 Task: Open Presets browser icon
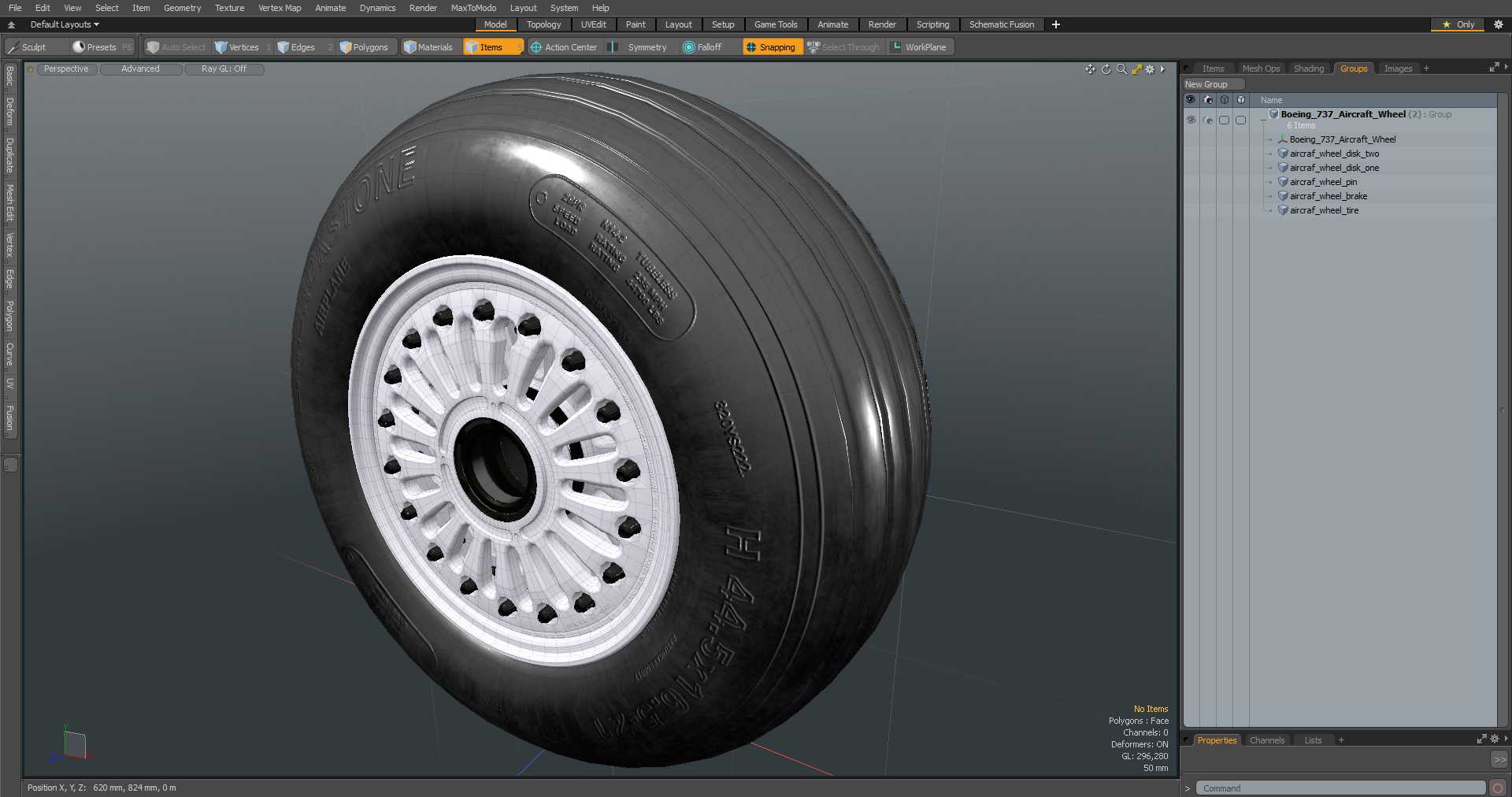click(79, 47)
